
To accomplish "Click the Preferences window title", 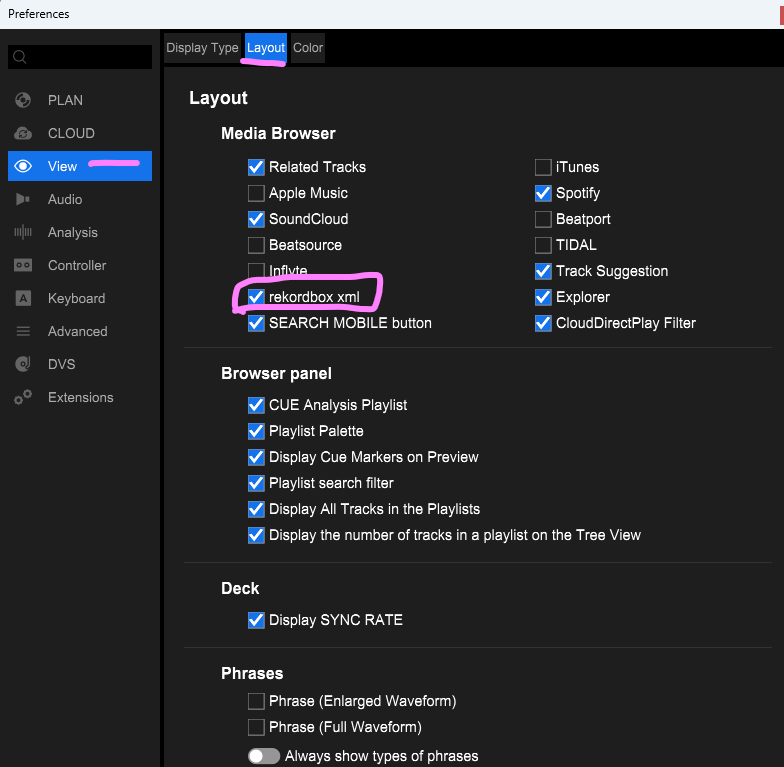I will 38,14.
